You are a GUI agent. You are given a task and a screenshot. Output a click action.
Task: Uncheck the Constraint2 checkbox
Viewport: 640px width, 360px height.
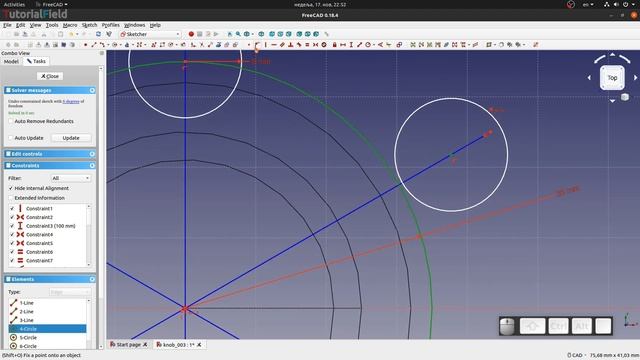[x=12, y=217]
